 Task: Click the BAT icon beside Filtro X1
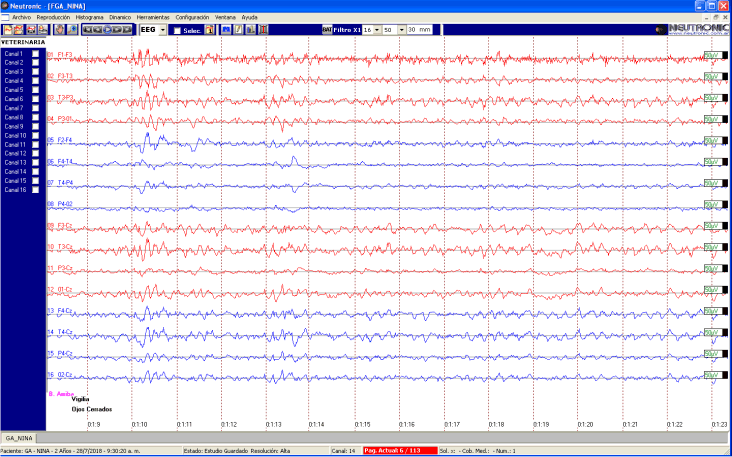[x=327, y=30]
